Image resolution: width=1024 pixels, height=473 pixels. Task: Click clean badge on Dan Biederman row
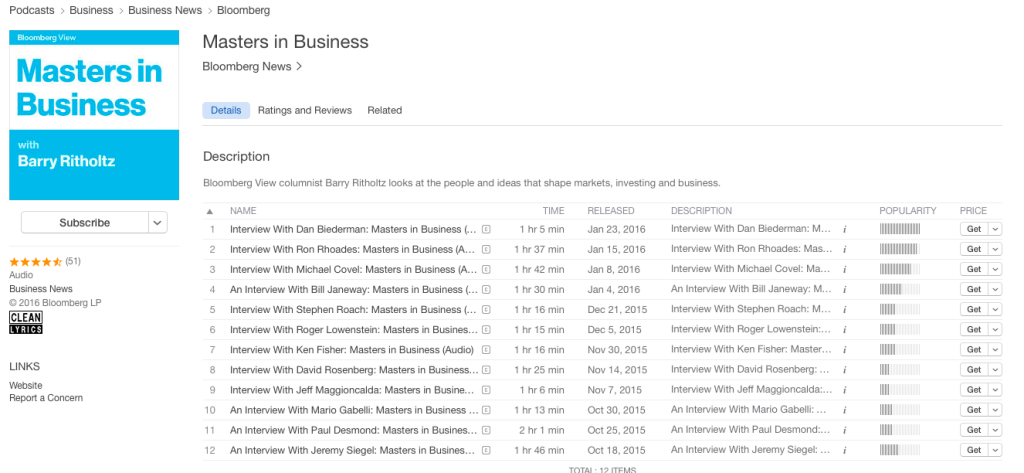click(x=487, y=229)
